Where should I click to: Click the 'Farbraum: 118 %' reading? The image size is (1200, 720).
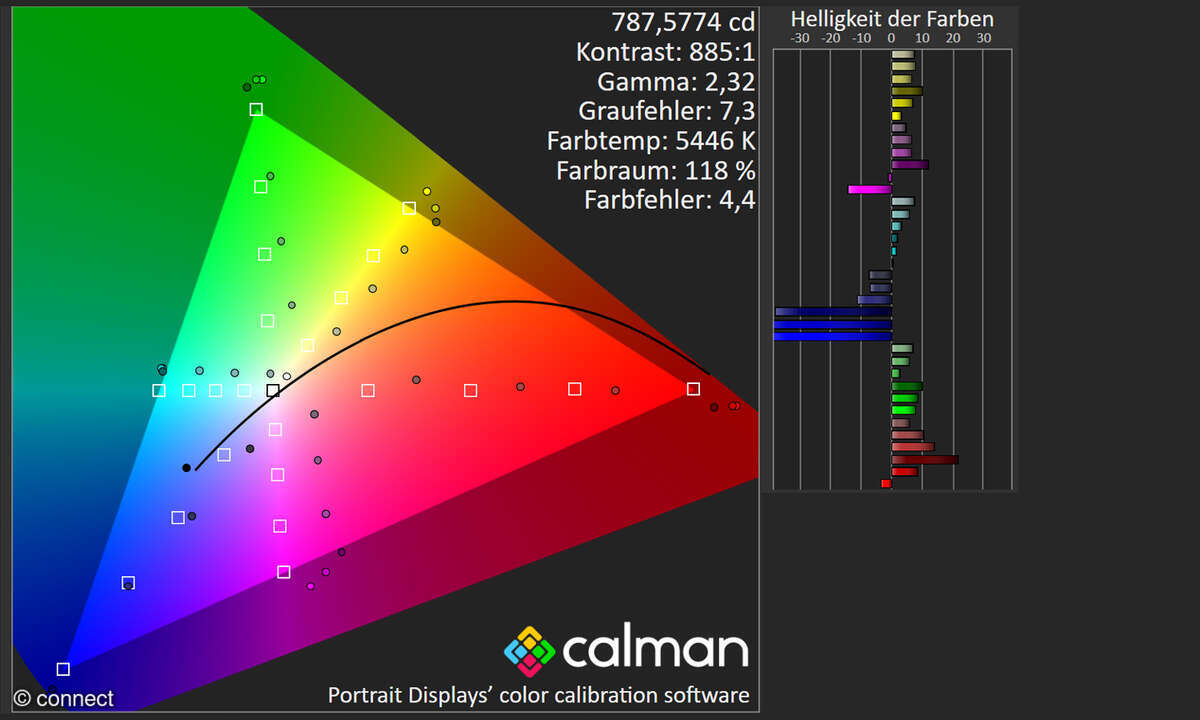(655, 170)
